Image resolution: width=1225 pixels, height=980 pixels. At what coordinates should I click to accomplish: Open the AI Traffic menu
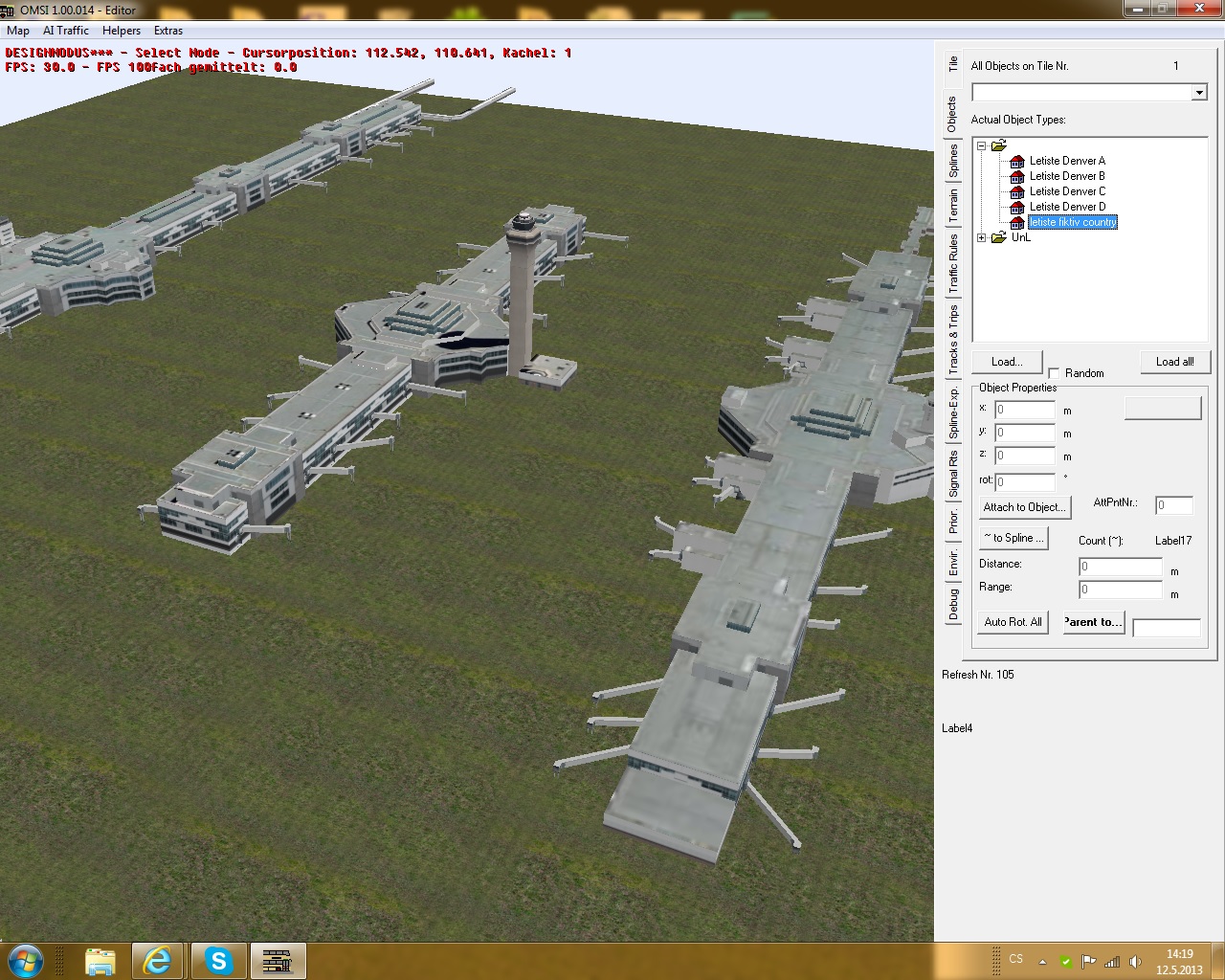[x=66, y=31]
